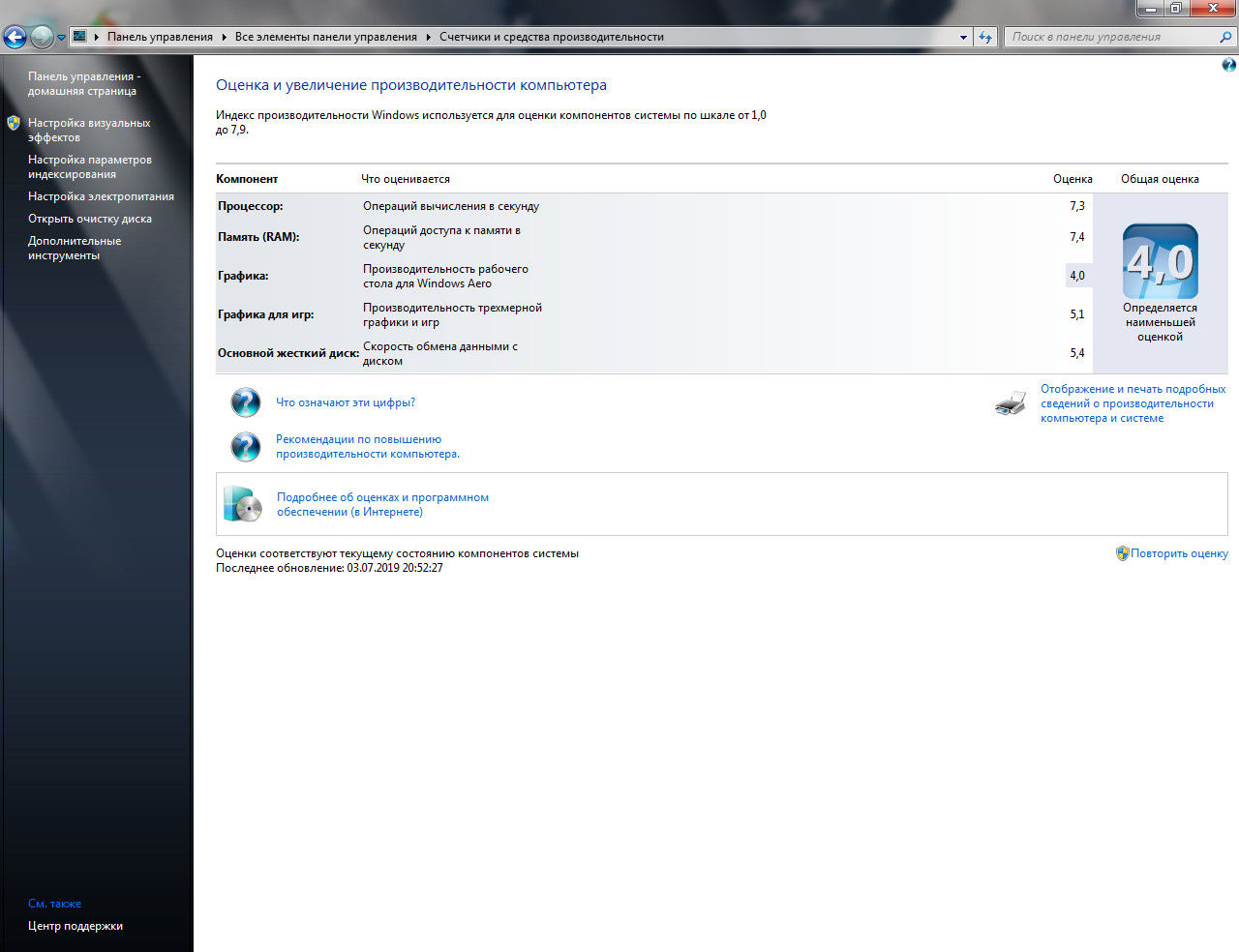
Task: Open Что означают эти цифры? link
Action: pos(346,402)
